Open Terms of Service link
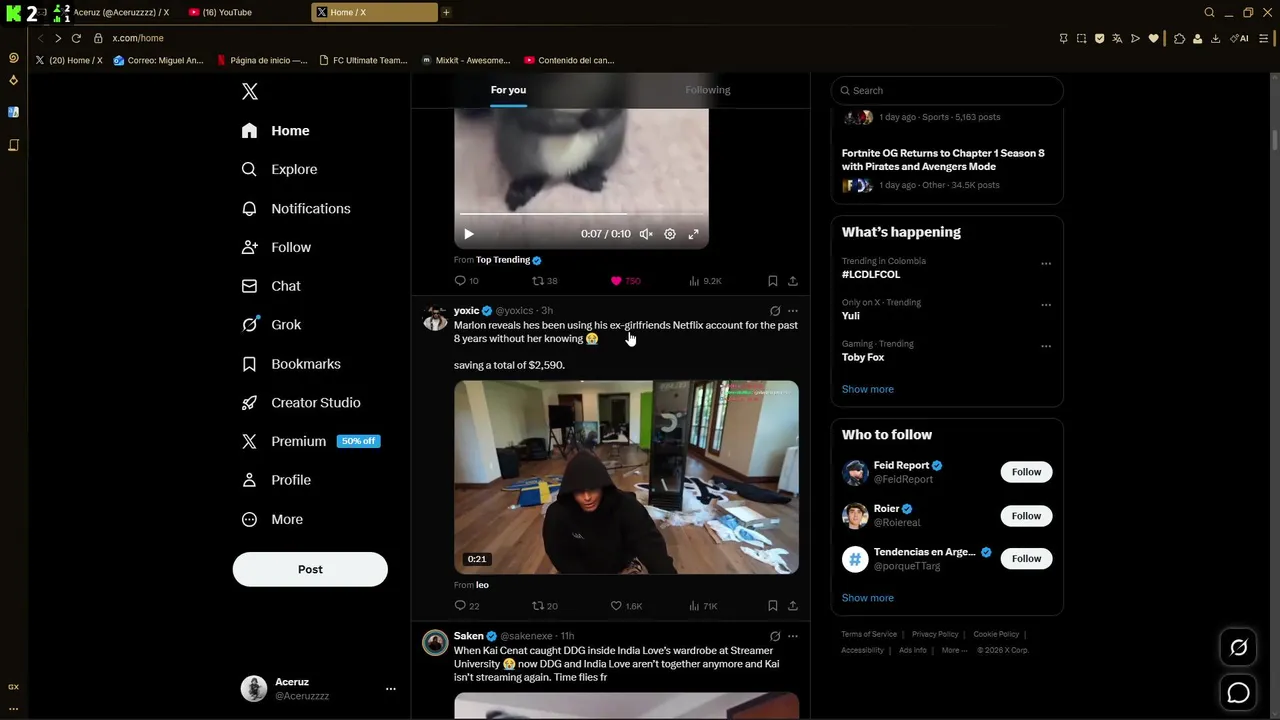 [869, 634]
